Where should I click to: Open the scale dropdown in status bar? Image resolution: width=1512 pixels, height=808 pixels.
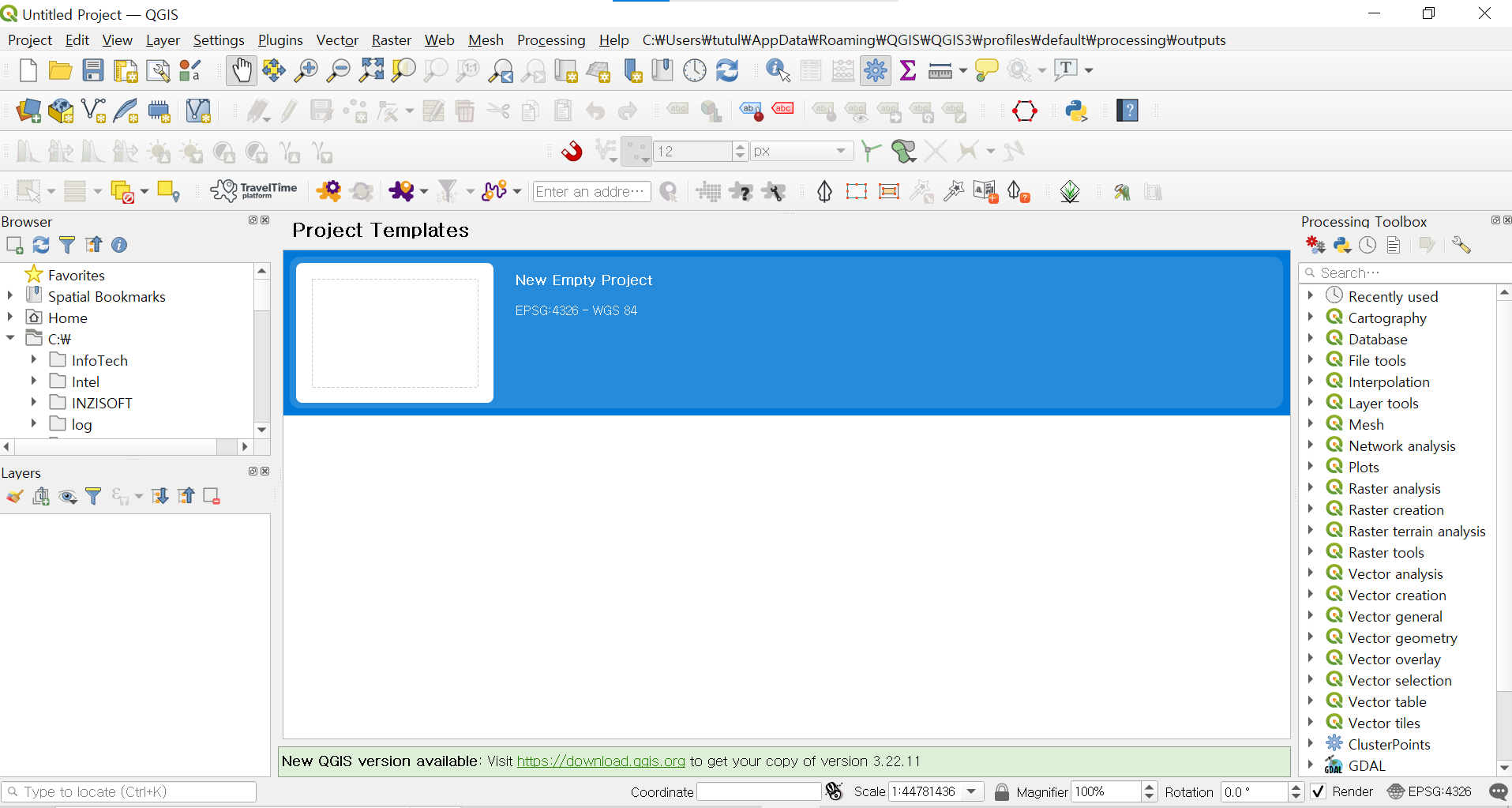[971, 791]
